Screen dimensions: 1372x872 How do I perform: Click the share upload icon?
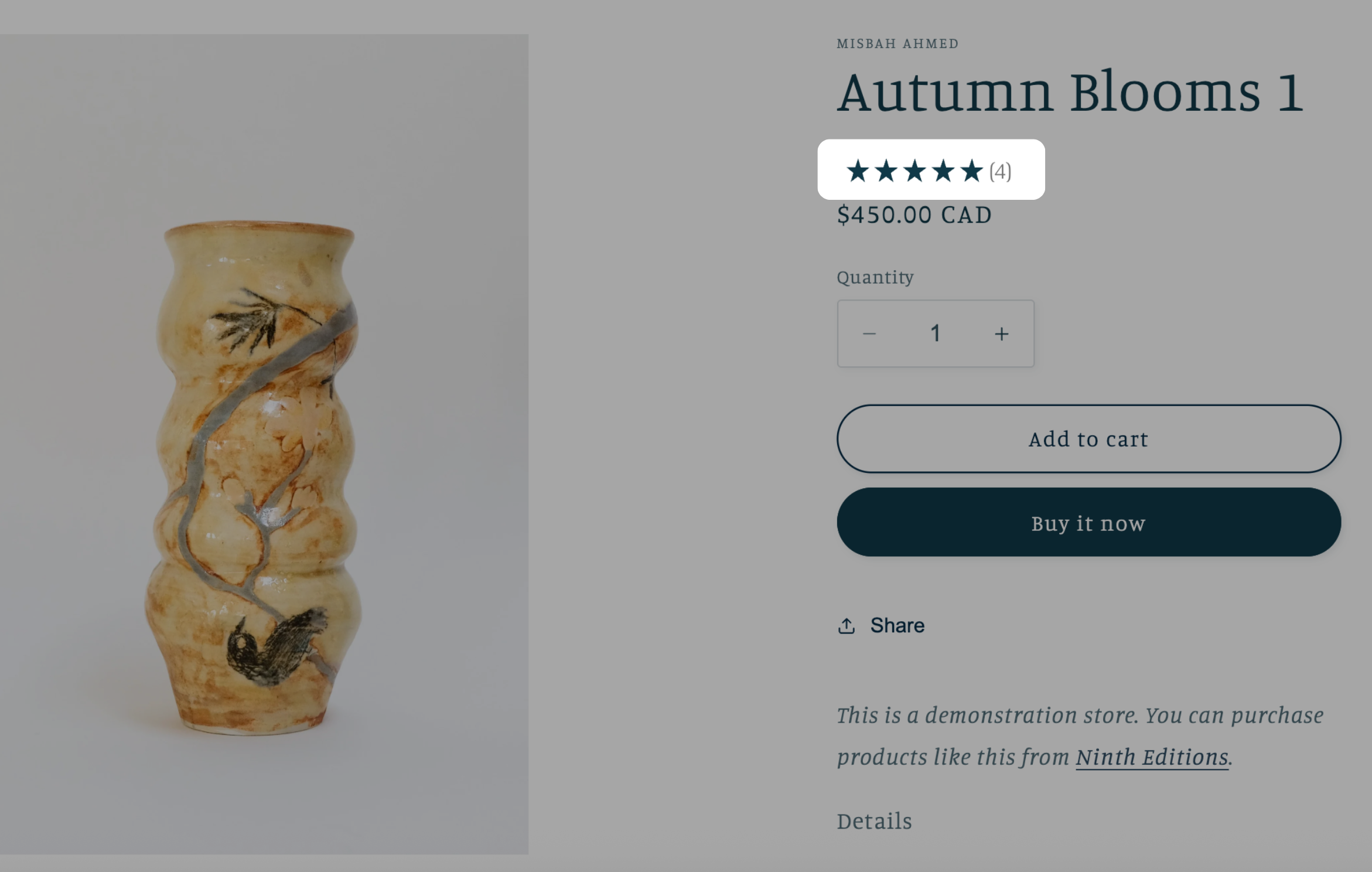(x=847, y=626)
